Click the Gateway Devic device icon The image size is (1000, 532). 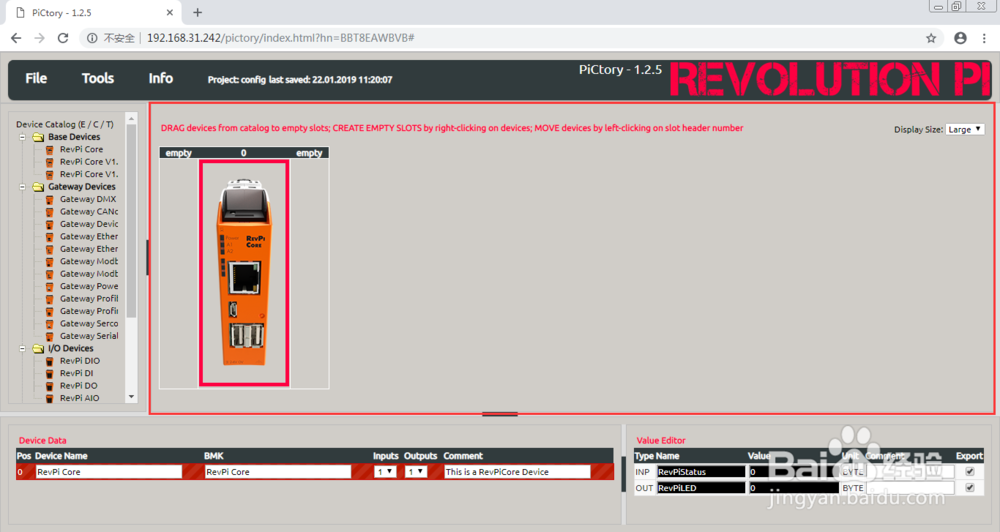click(50, 225)
